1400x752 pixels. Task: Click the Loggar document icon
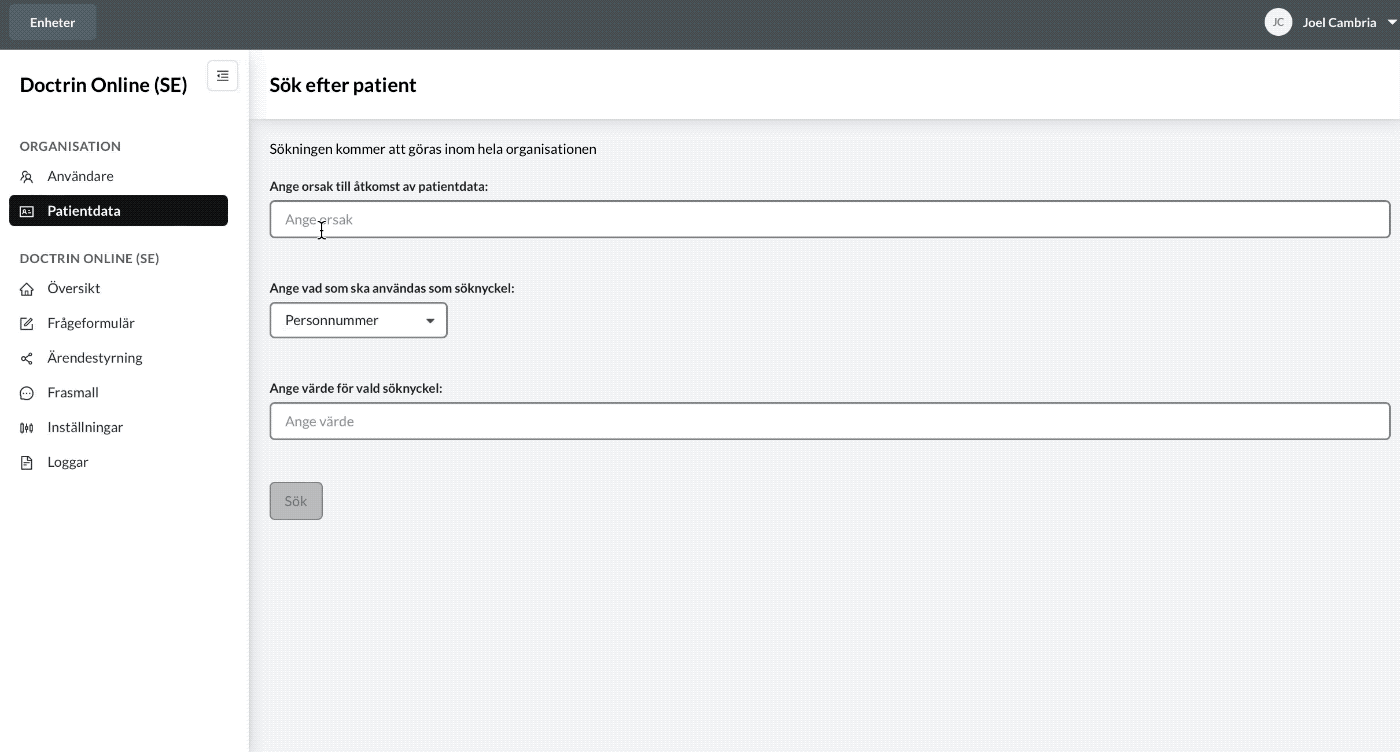click(27, 463)
